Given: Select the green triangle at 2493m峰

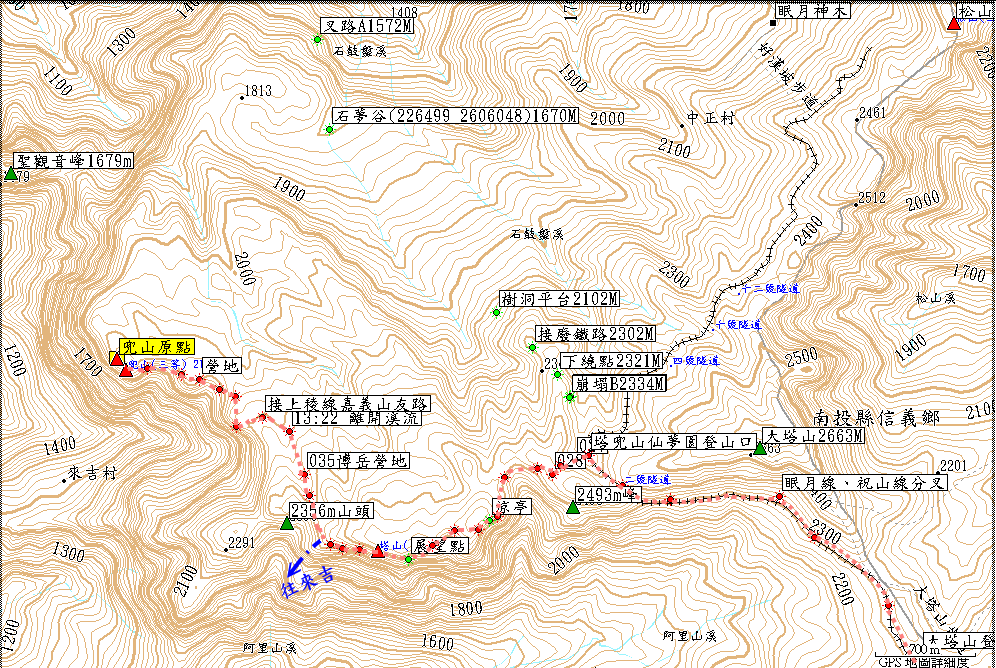Looking at the screenshot, I should point(573,507).
